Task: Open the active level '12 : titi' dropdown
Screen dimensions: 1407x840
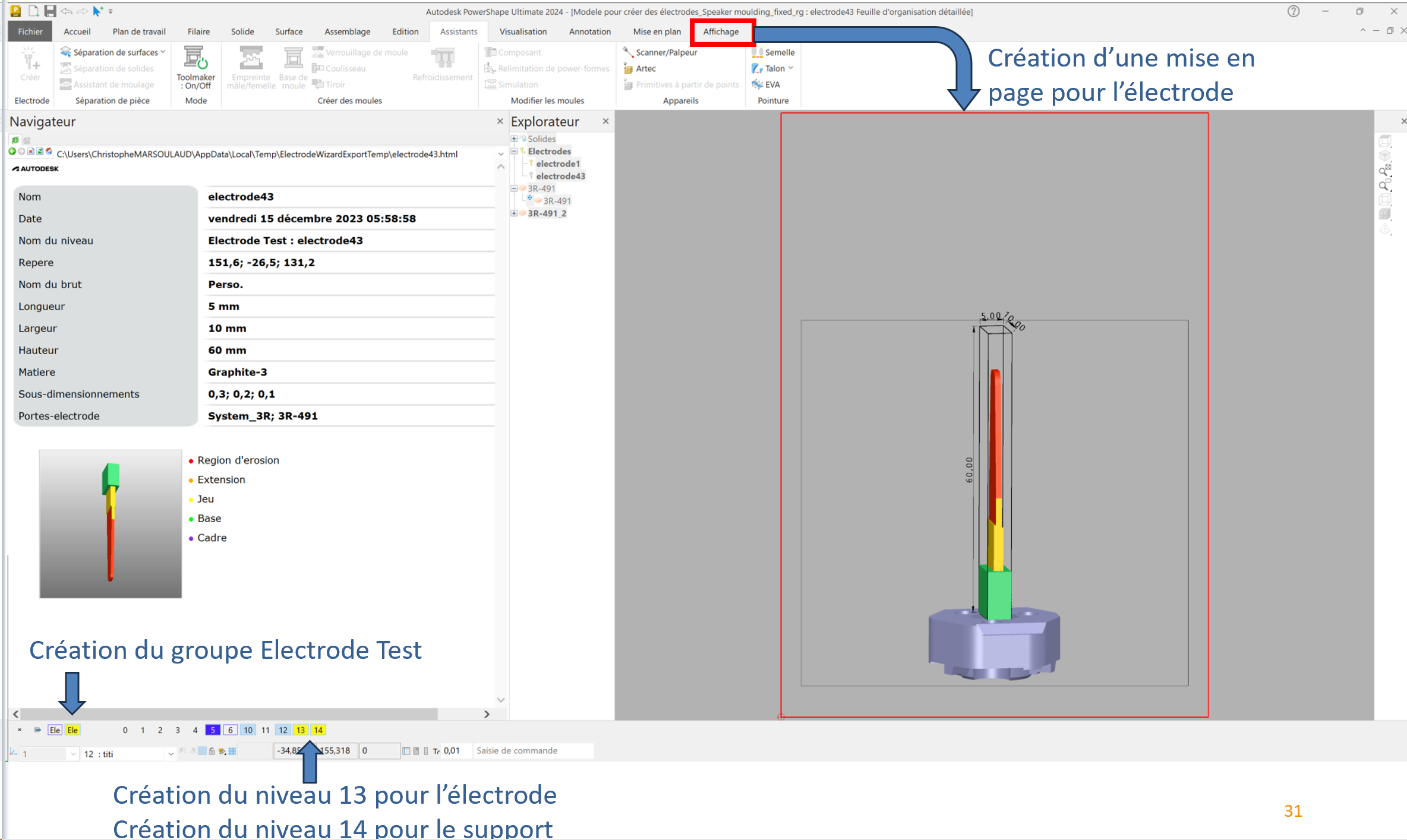Action: pos(171,754)
